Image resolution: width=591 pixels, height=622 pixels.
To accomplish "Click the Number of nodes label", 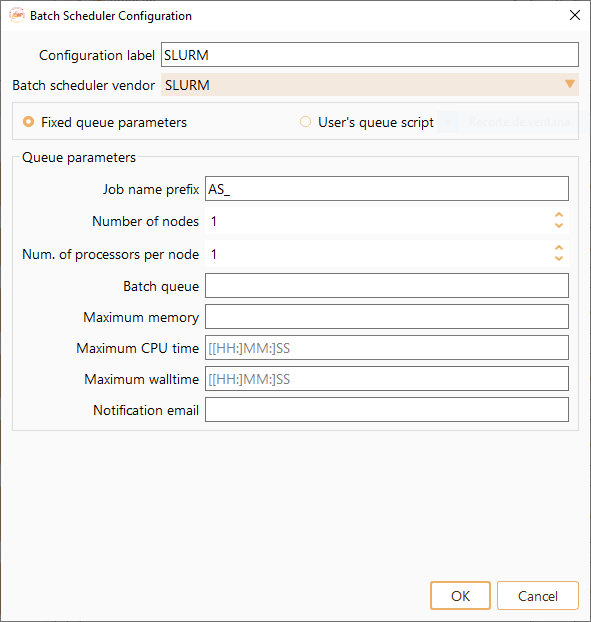I will (146, 221).
